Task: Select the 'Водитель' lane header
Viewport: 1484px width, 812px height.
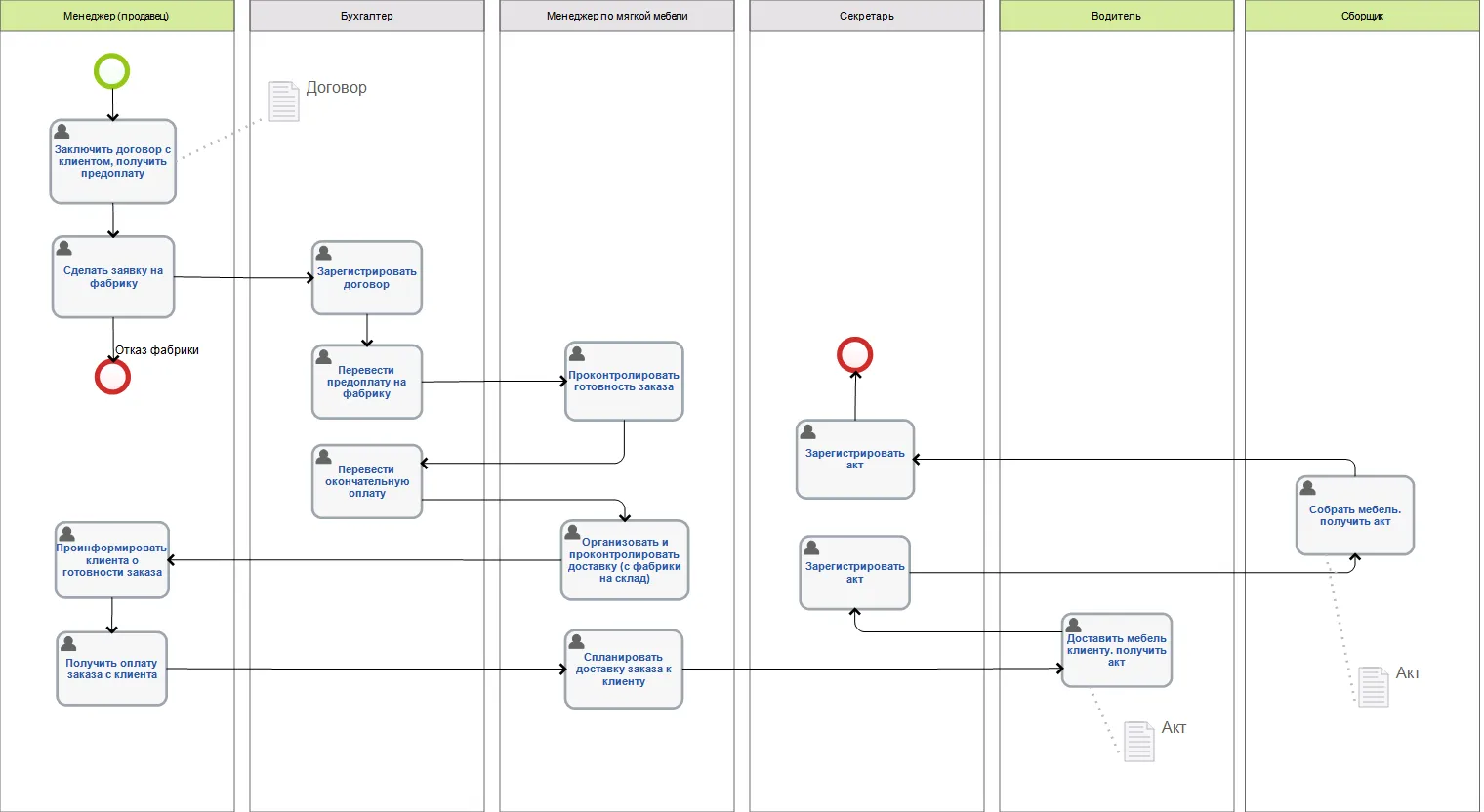Action: 1116,16
